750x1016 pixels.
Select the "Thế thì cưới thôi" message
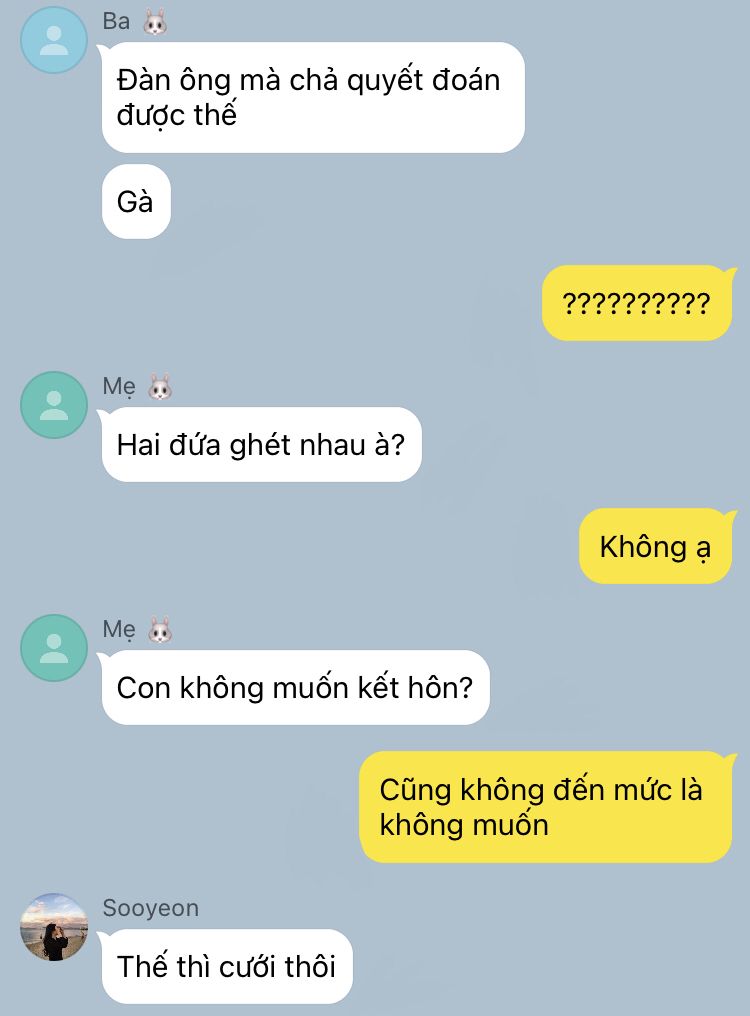pyautogui.click(x=227, y=966)
